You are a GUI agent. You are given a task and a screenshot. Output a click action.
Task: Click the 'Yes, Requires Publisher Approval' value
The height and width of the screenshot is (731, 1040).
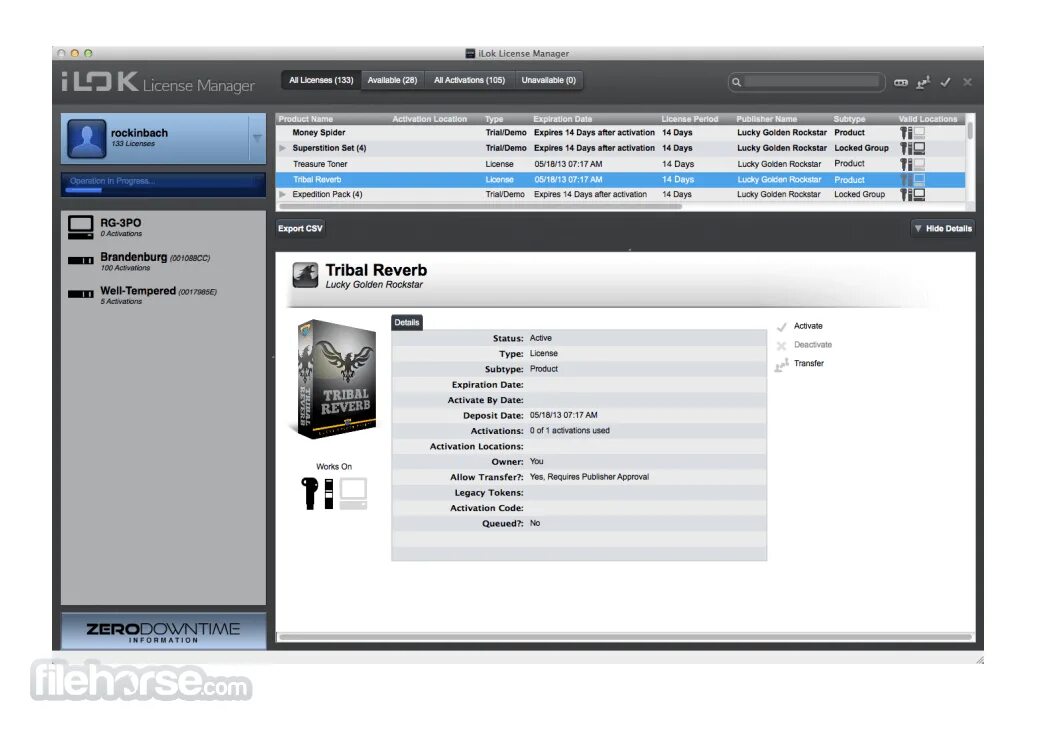589,477
